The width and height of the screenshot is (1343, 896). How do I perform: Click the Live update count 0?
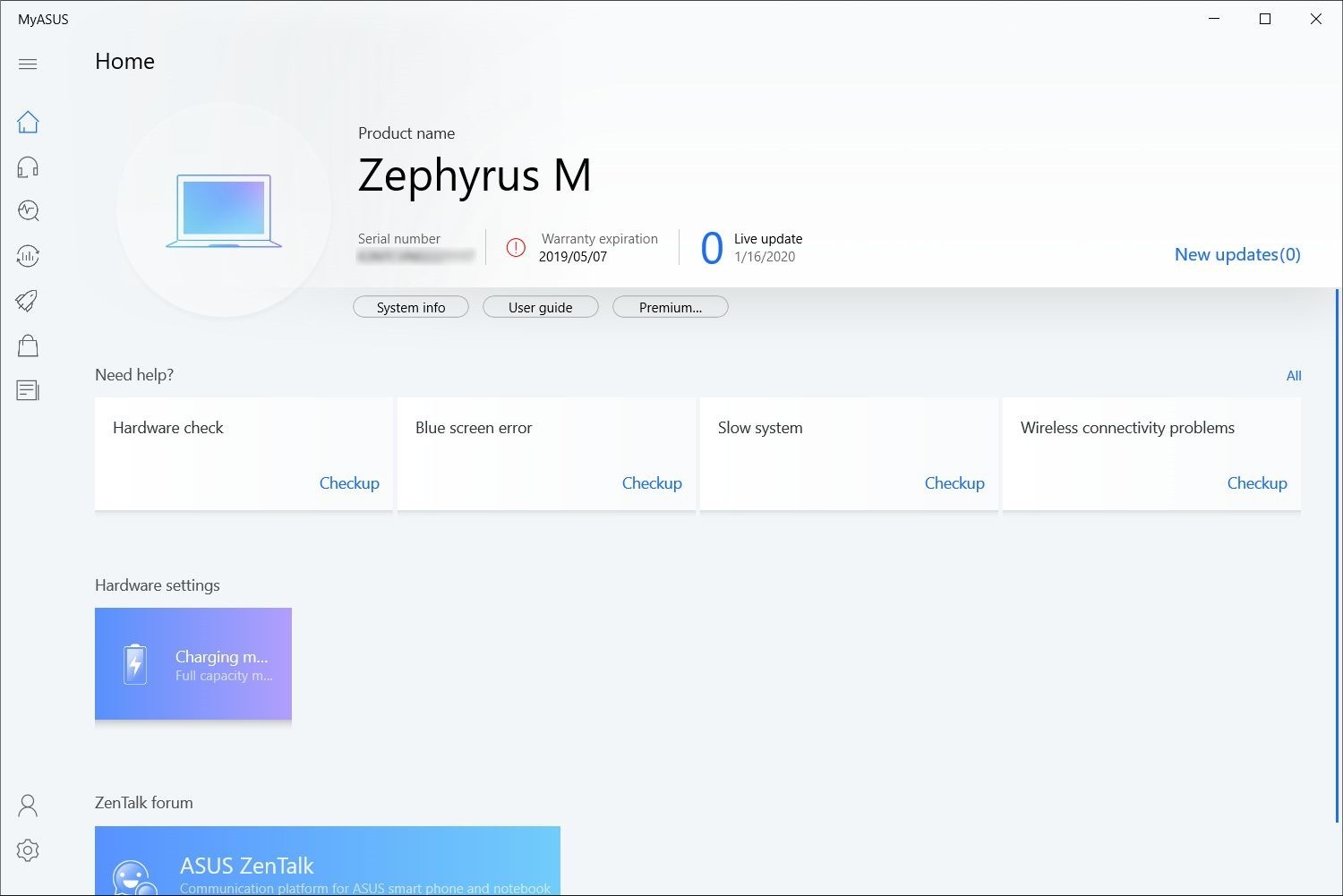coord(712,249)
